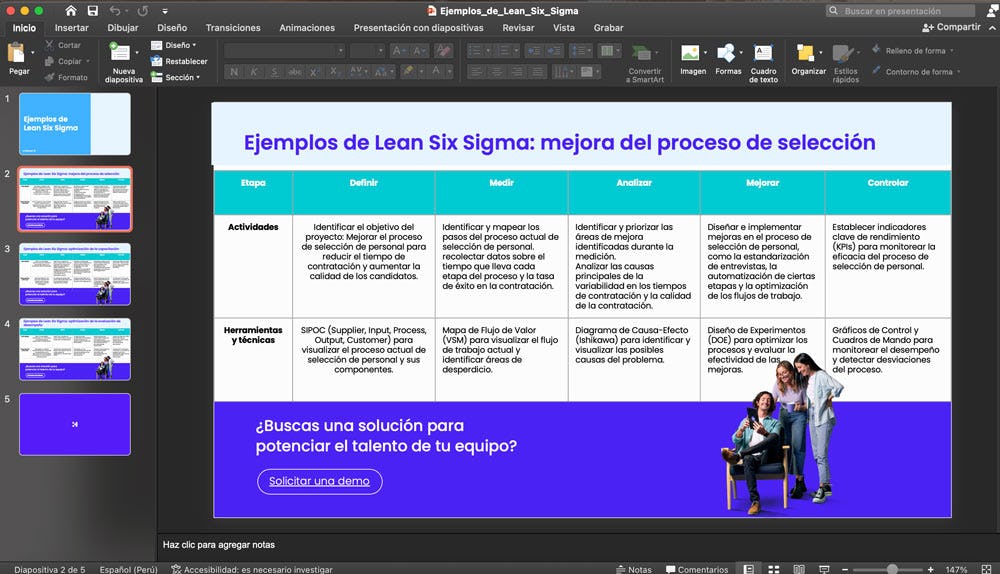Center the text alignment
Viewport: 1000px width, 574px height.
[x=496, y=72]
